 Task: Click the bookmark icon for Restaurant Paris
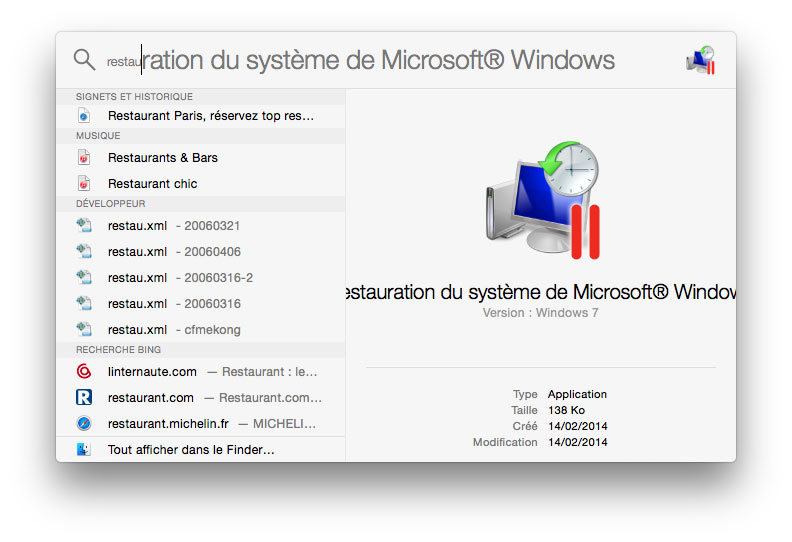(x=84, y=116)
